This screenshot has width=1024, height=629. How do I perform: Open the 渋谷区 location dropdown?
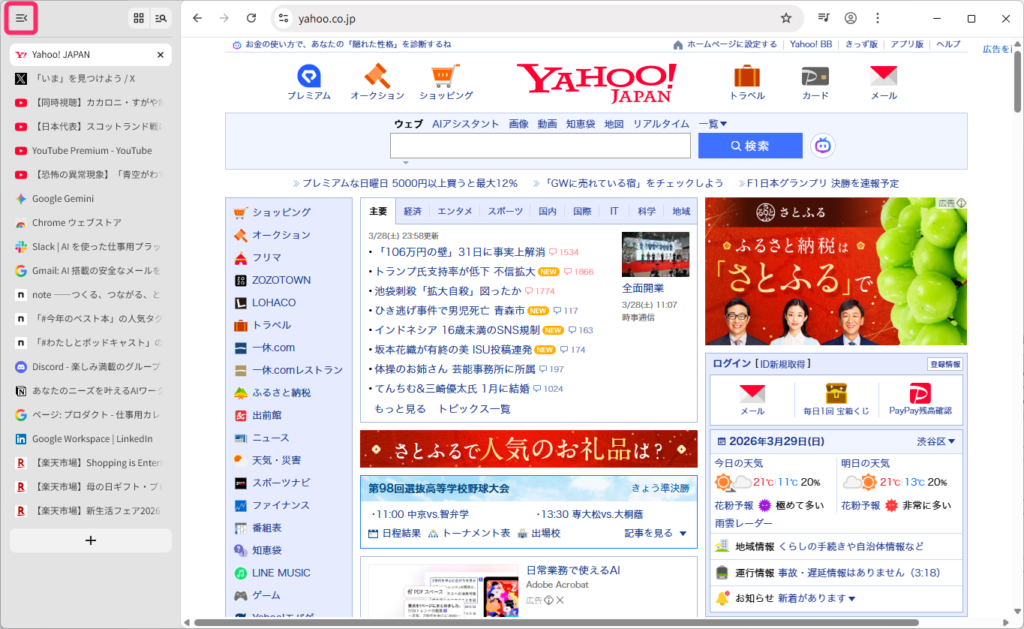pyautogui.click(x=937, y=441)
